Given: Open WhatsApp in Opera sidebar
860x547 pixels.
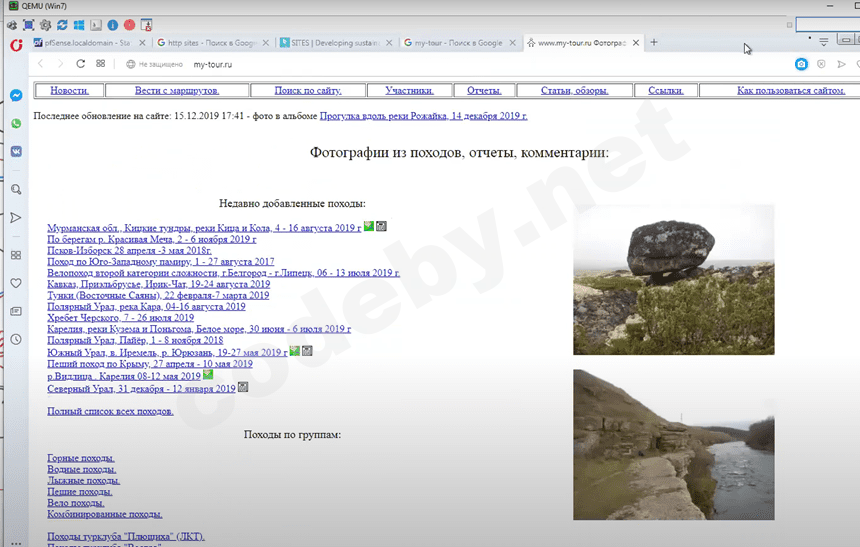Looking at the screenshot, I should (16, 124).
